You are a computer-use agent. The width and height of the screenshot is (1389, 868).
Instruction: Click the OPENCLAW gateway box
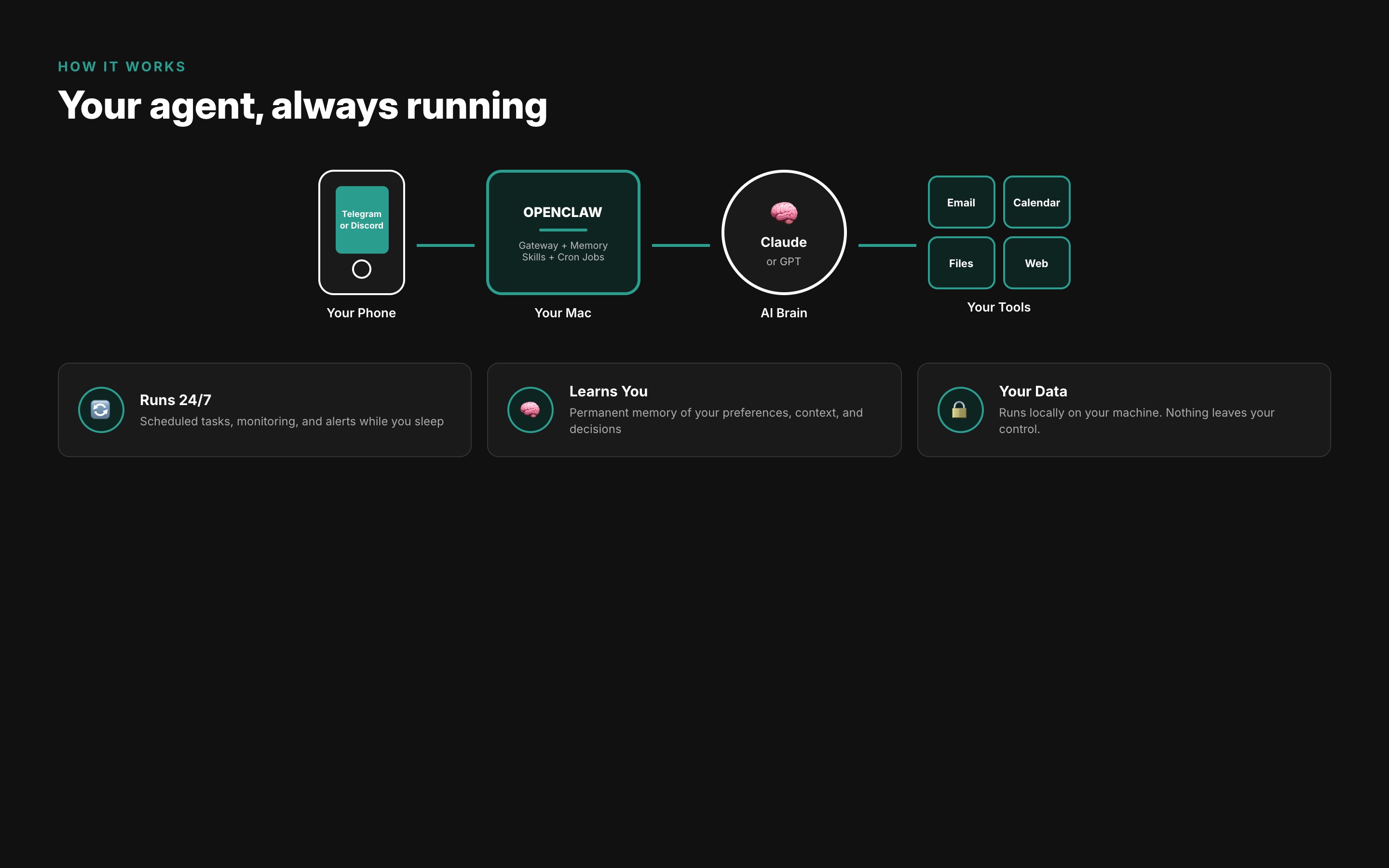pyautogui.click(x=562, y=232)
